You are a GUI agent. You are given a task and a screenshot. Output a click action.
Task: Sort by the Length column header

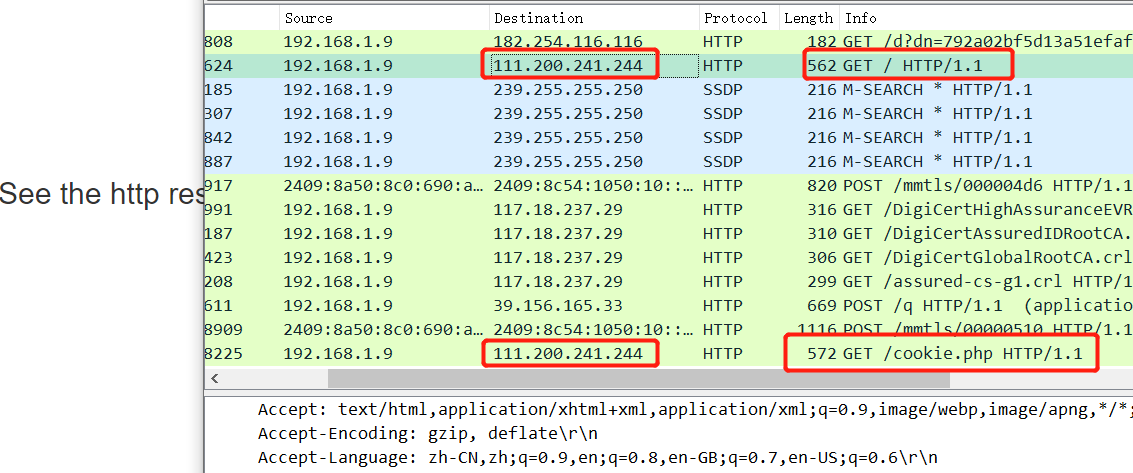click(808, 18)
